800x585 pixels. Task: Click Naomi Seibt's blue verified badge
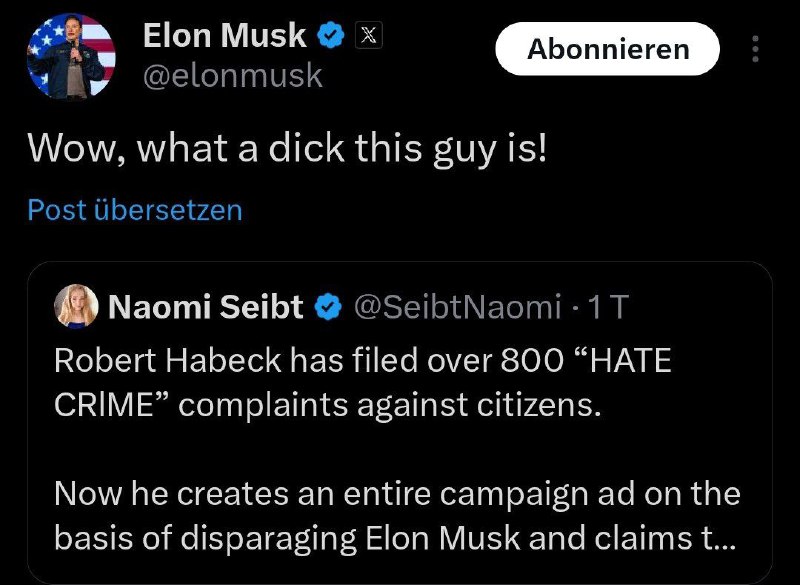click(328, 308)
